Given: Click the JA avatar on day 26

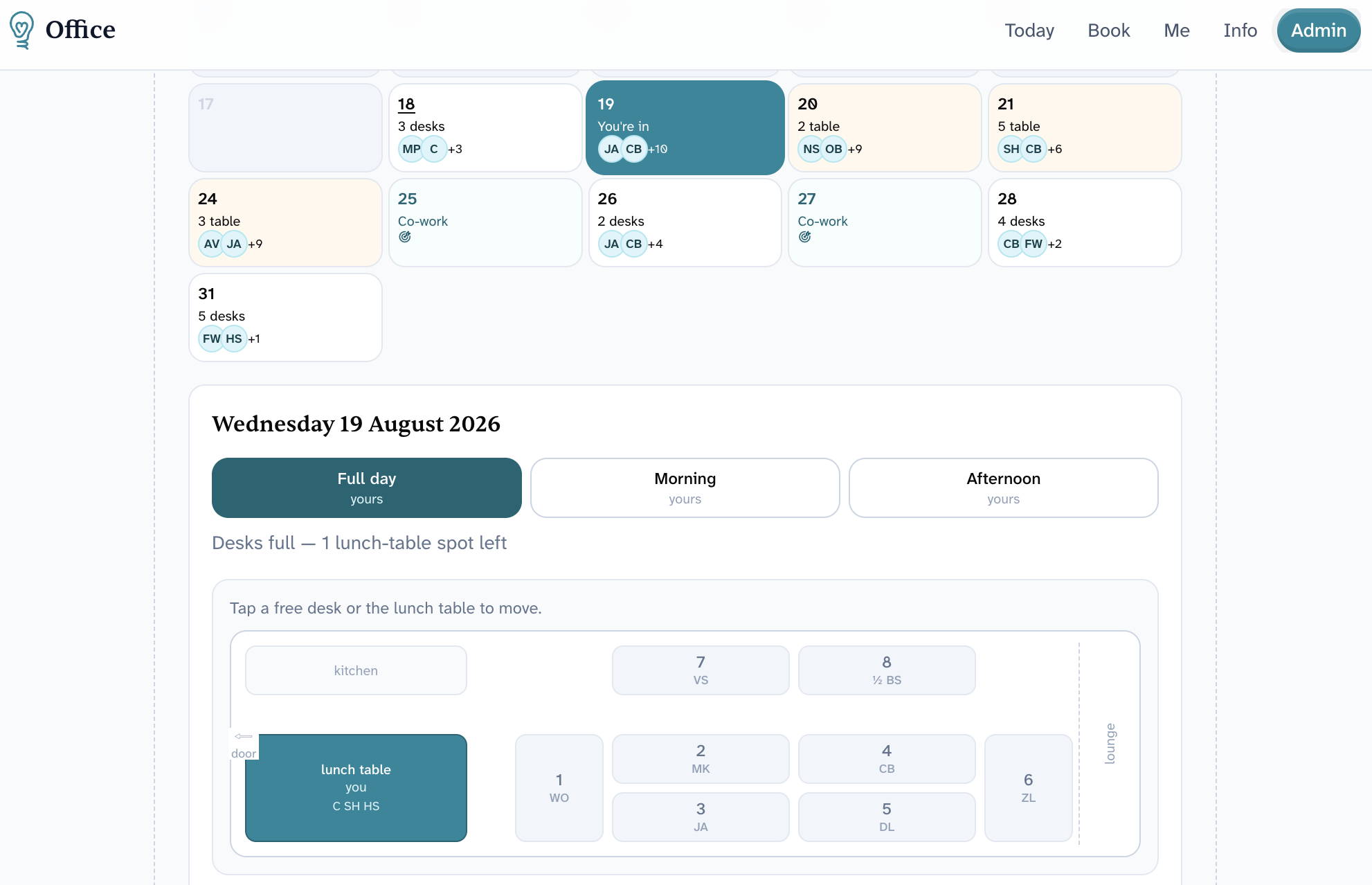Looking at the screenshot, I should pyautogui.click(x=611, y=244).
